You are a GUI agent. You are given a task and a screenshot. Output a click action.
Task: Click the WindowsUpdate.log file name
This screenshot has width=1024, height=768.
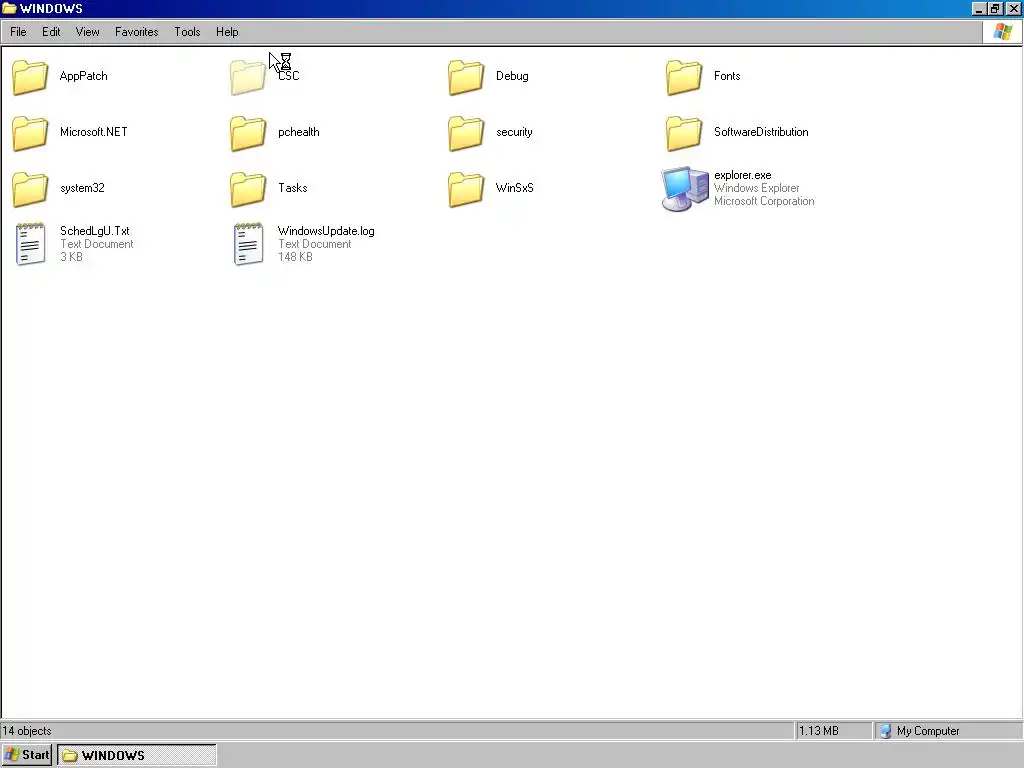click(326, 231)
